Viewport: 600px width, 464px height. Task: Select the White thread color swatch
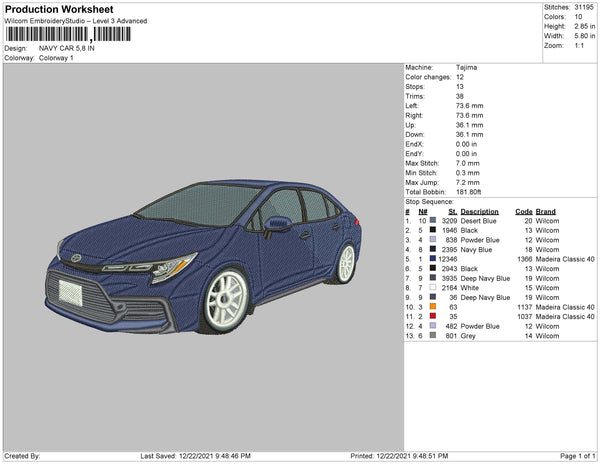pos(433,287)
